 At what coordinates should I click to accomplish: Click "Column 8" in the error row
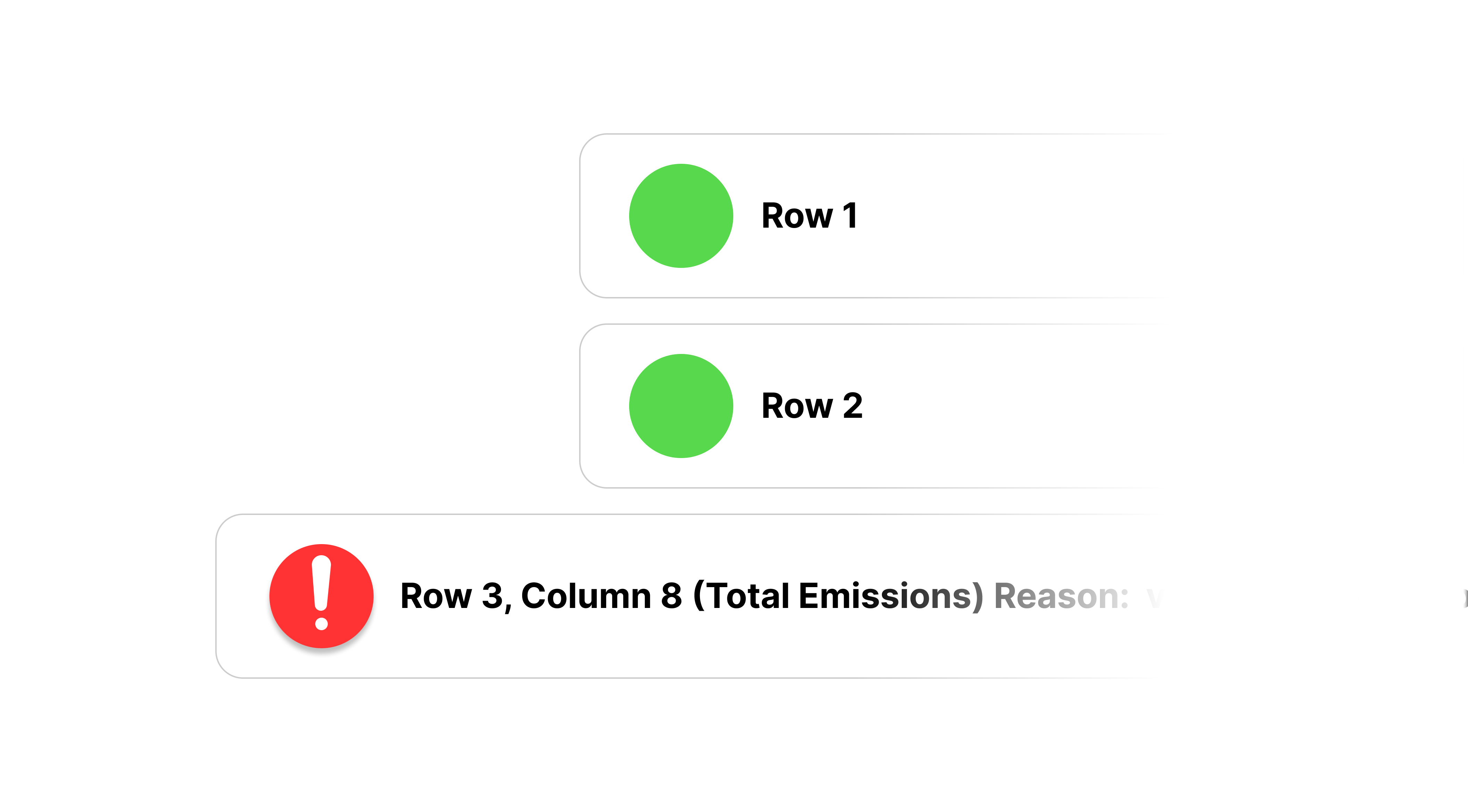[601, 596]
